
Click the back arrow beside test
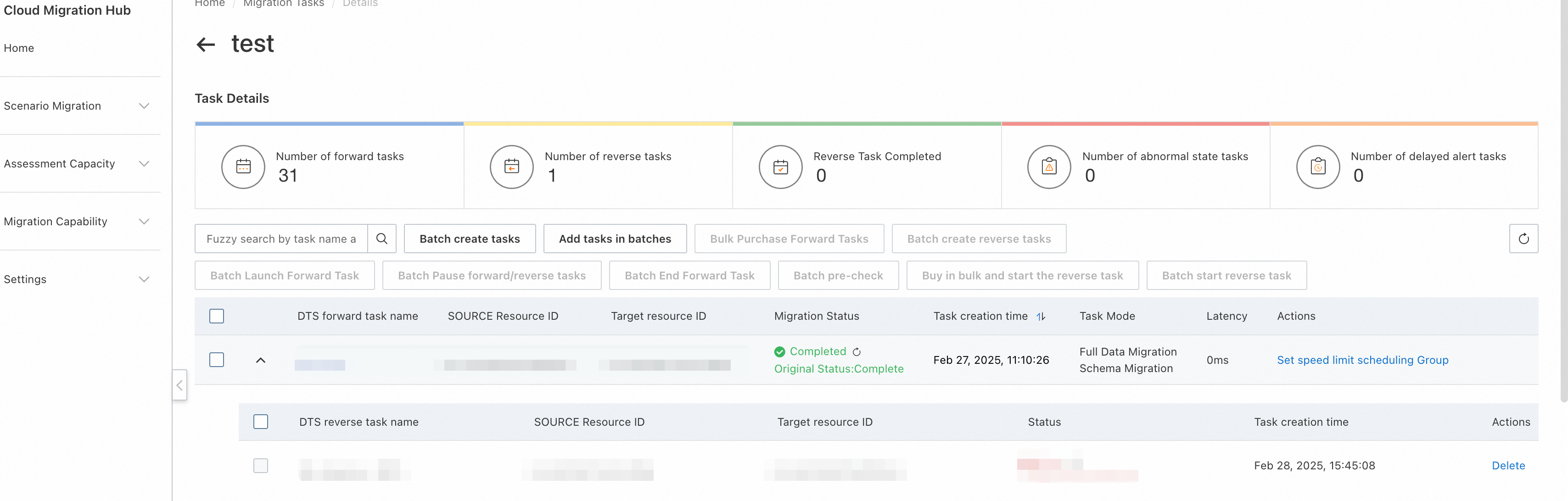206,45
